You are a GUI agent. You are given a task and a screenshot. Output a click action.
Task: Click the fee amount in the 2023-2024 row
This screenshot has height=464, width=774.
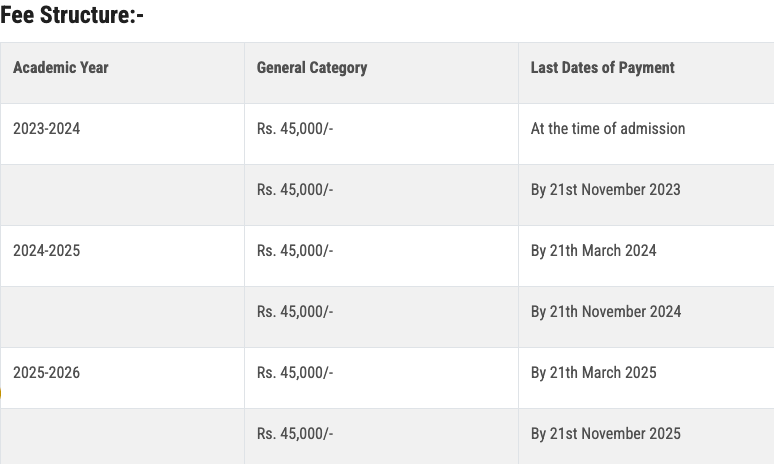pos(295,129)
